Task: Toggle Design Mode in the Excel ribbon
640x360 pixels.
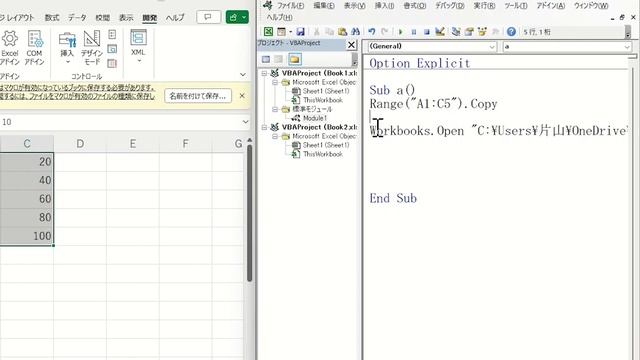Action: coord(92,48)
